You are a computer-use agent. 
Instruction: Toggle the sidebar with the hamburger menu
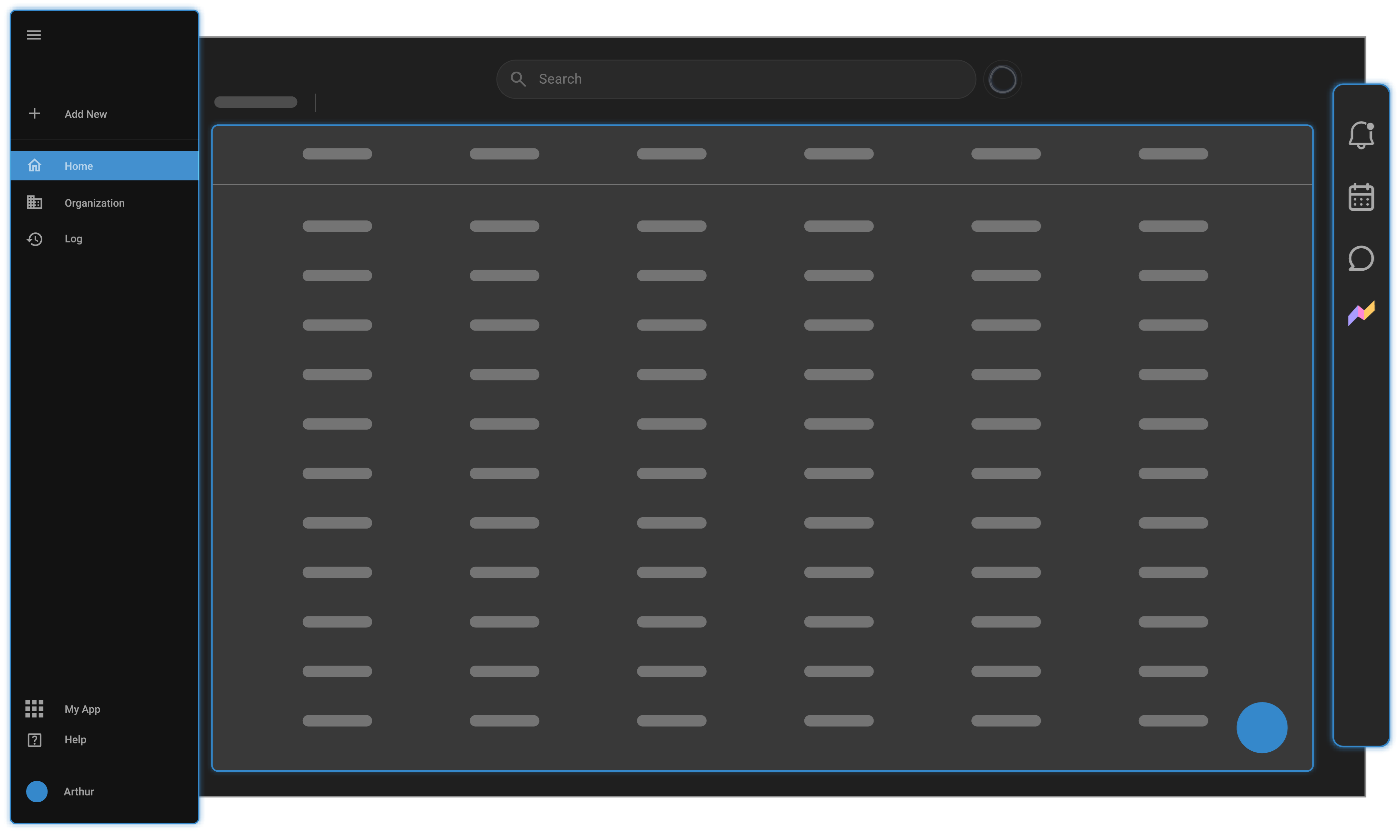(33, 34)
